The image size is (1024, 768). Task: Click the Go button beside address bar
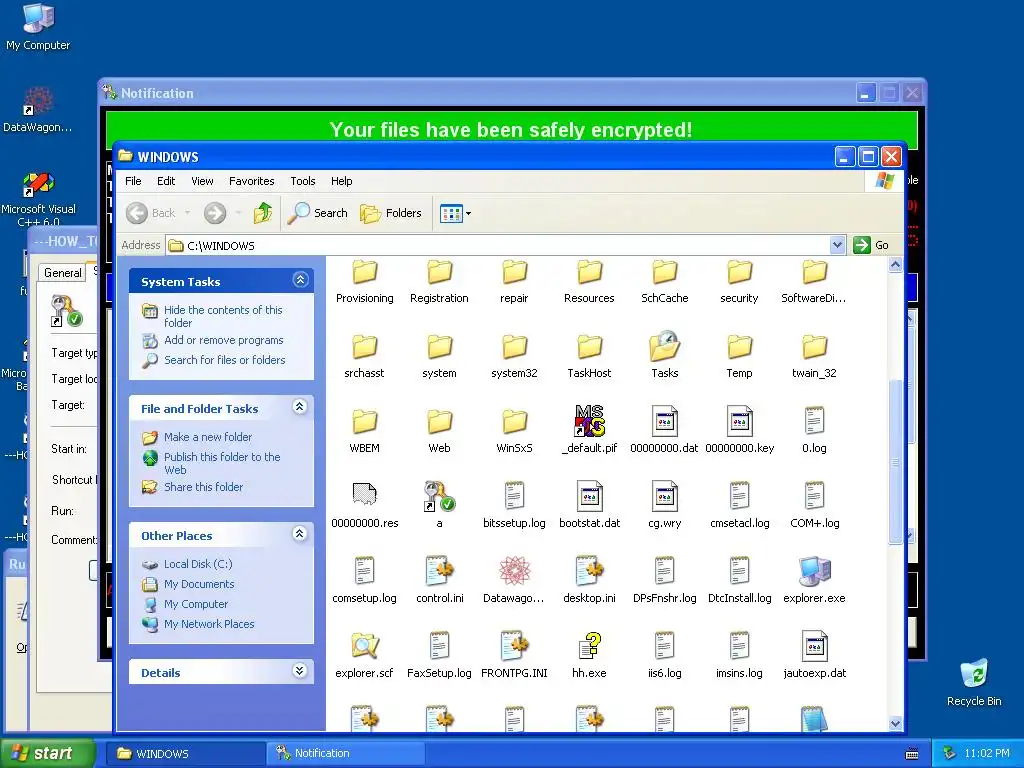point(872,245)
